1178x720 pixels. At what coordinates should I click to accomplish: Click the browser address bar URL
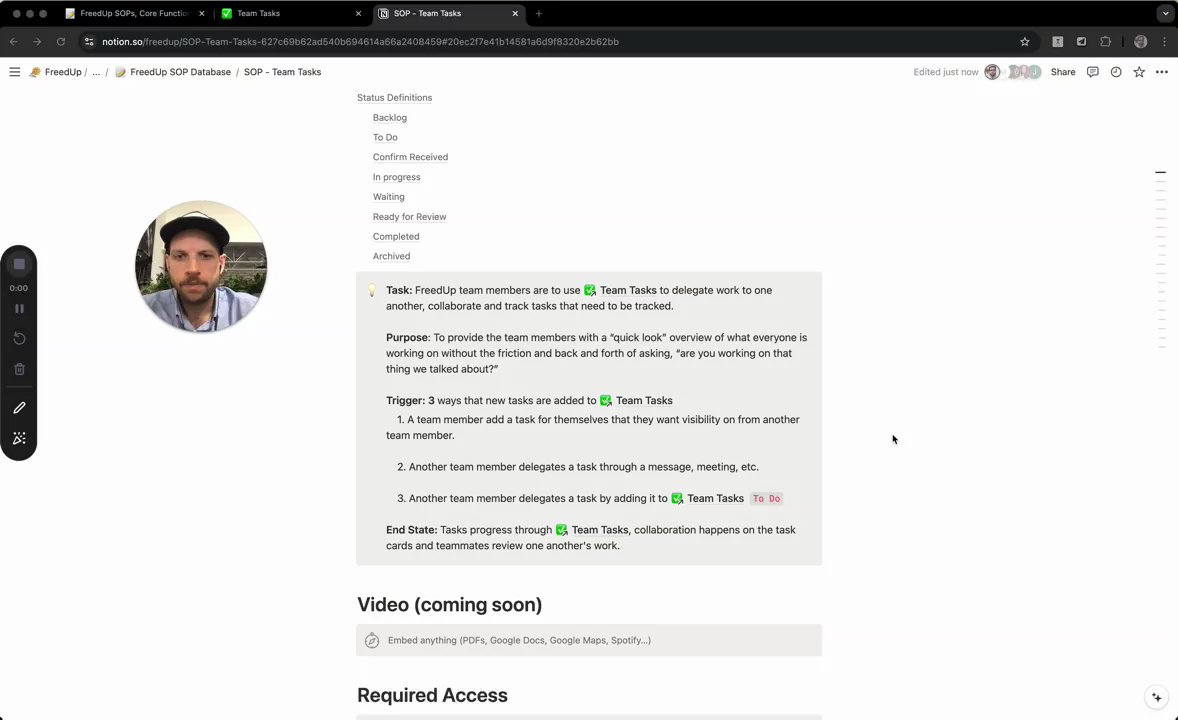[361, 42]
